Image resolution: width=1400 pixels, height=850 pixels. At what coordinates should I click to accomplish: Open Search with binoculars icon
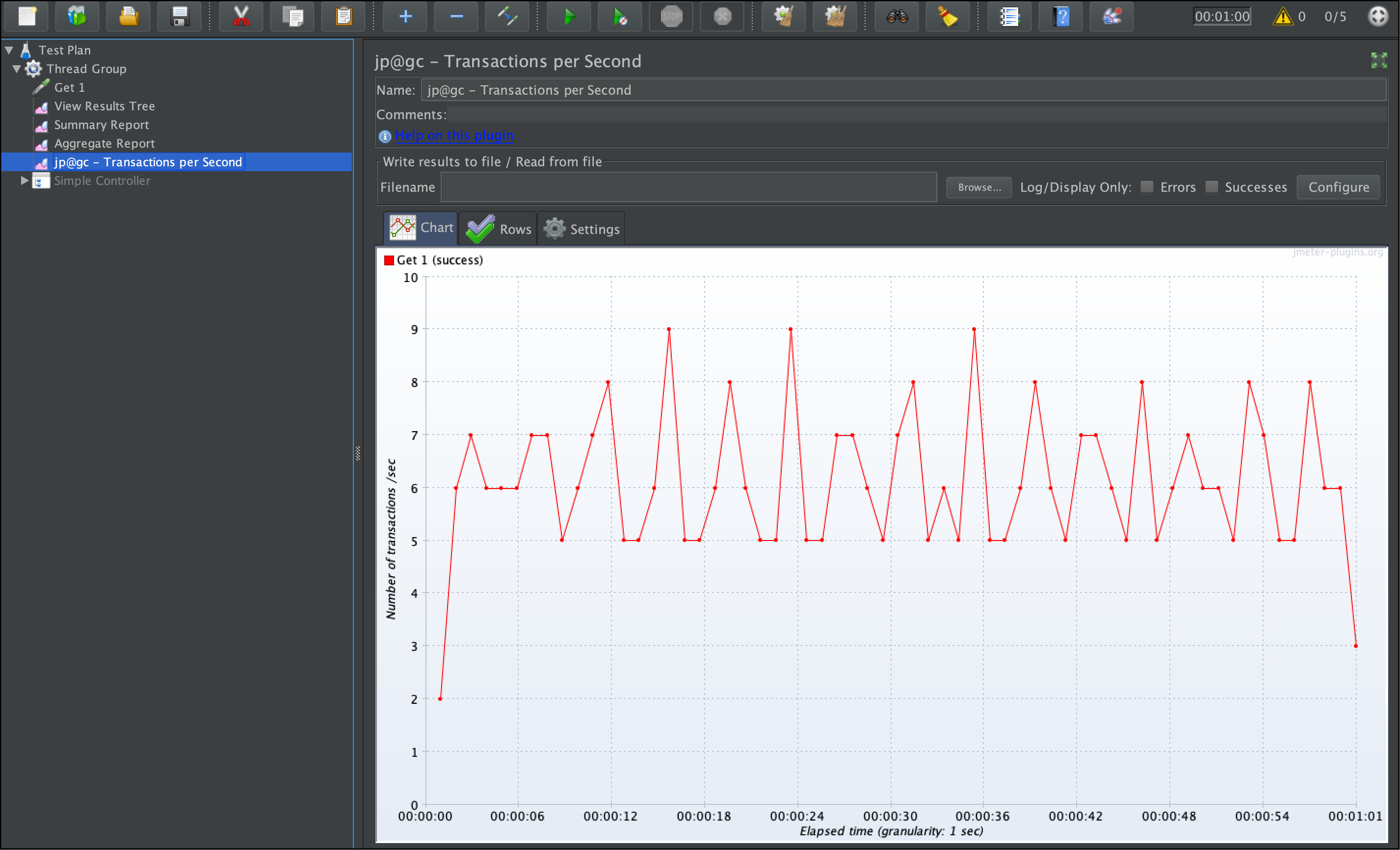click(897, 17)
